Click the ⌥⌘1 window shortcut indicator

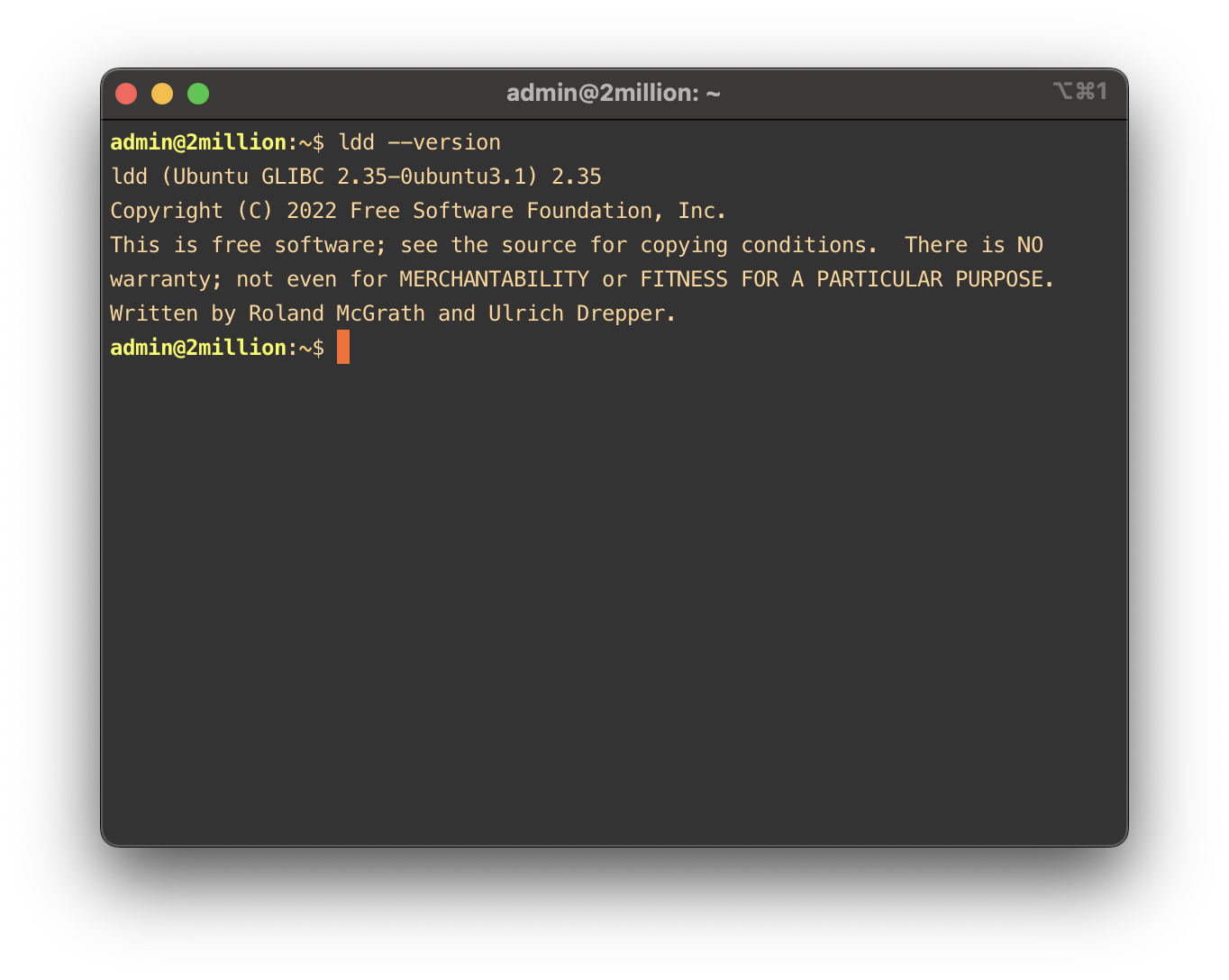(1079, 92)
